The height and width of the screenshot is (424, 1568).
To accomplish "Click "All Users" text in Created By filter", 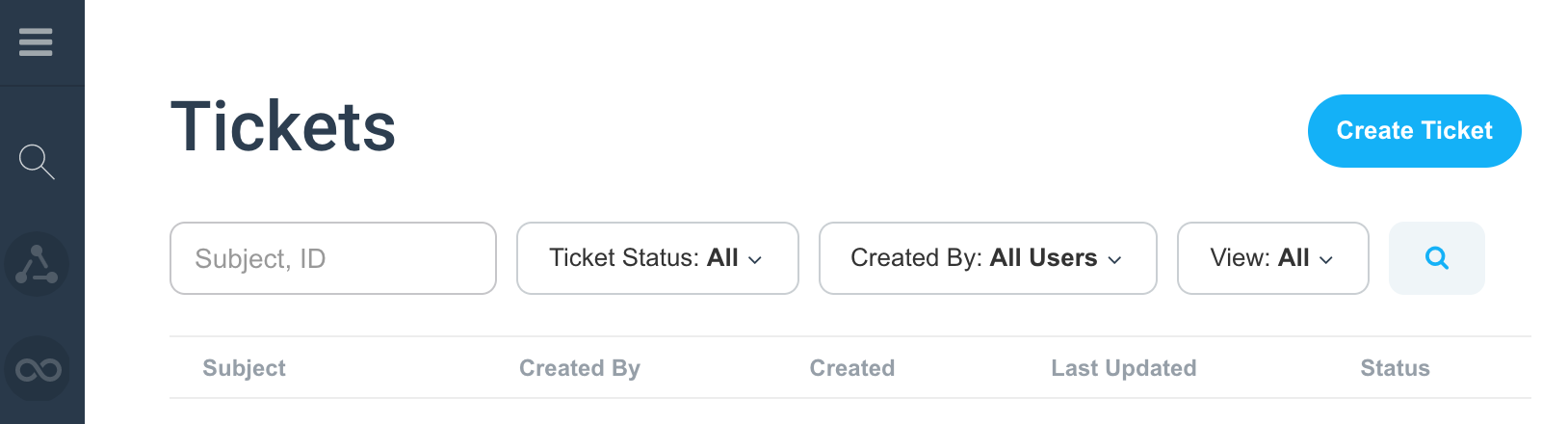I will tap(1044, 257).
